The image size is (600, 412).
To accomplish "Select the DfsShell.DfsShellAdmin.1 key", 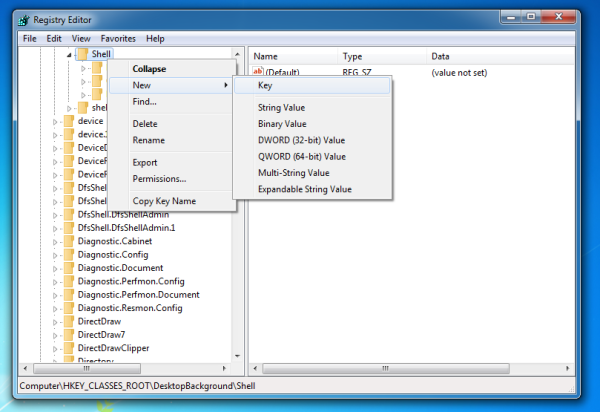I will pos(126,228).
